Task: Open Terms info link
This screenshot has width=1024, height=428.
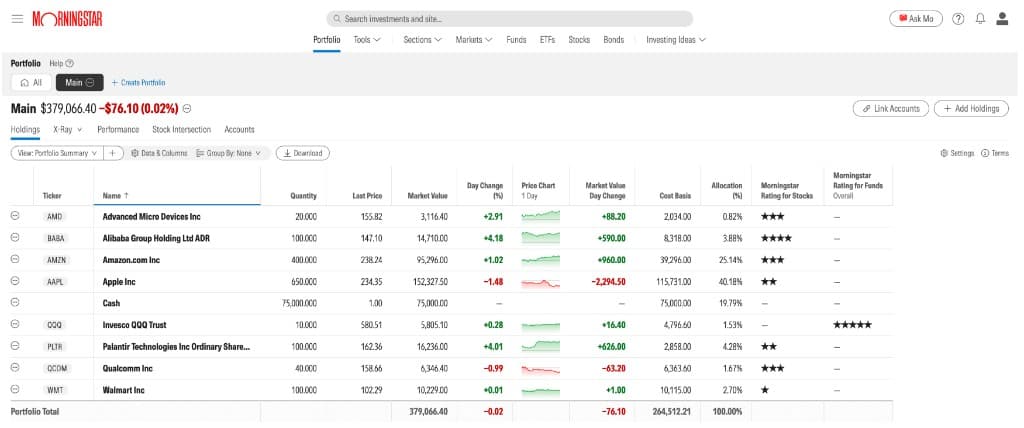Action: pos(995,153)
